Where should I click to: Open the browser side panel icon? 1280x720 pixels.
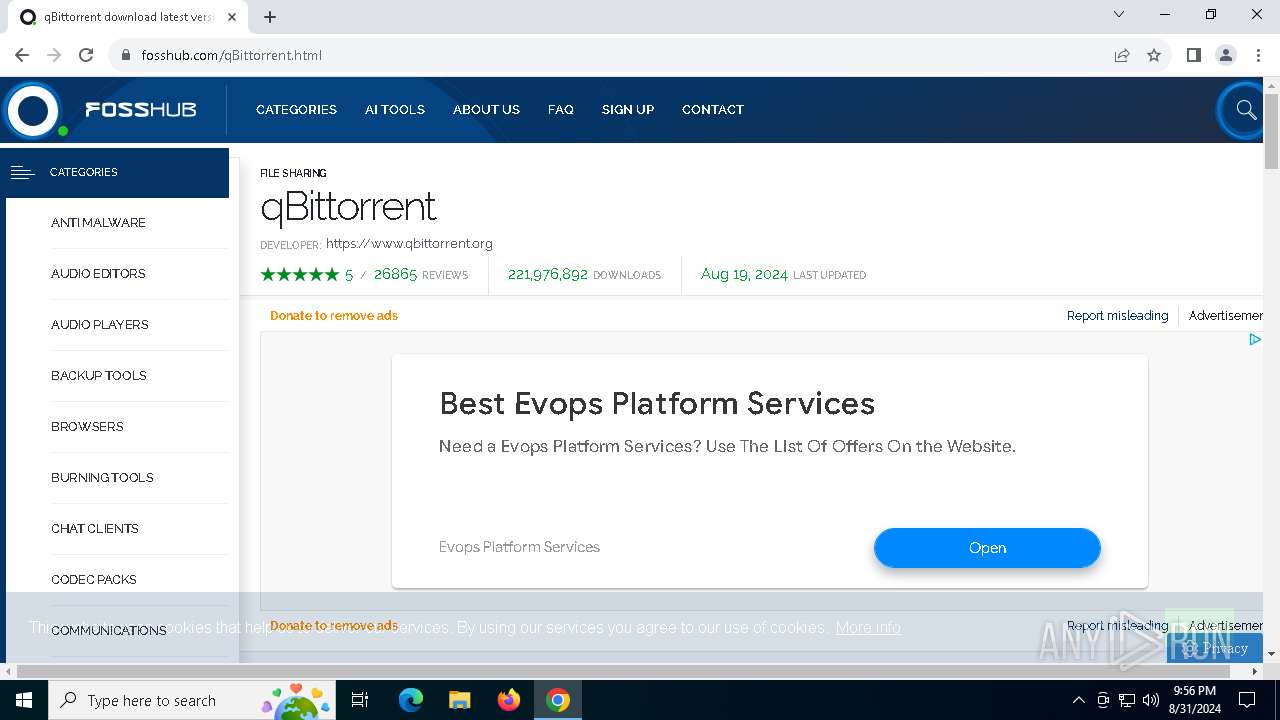tap(1193, 55)
